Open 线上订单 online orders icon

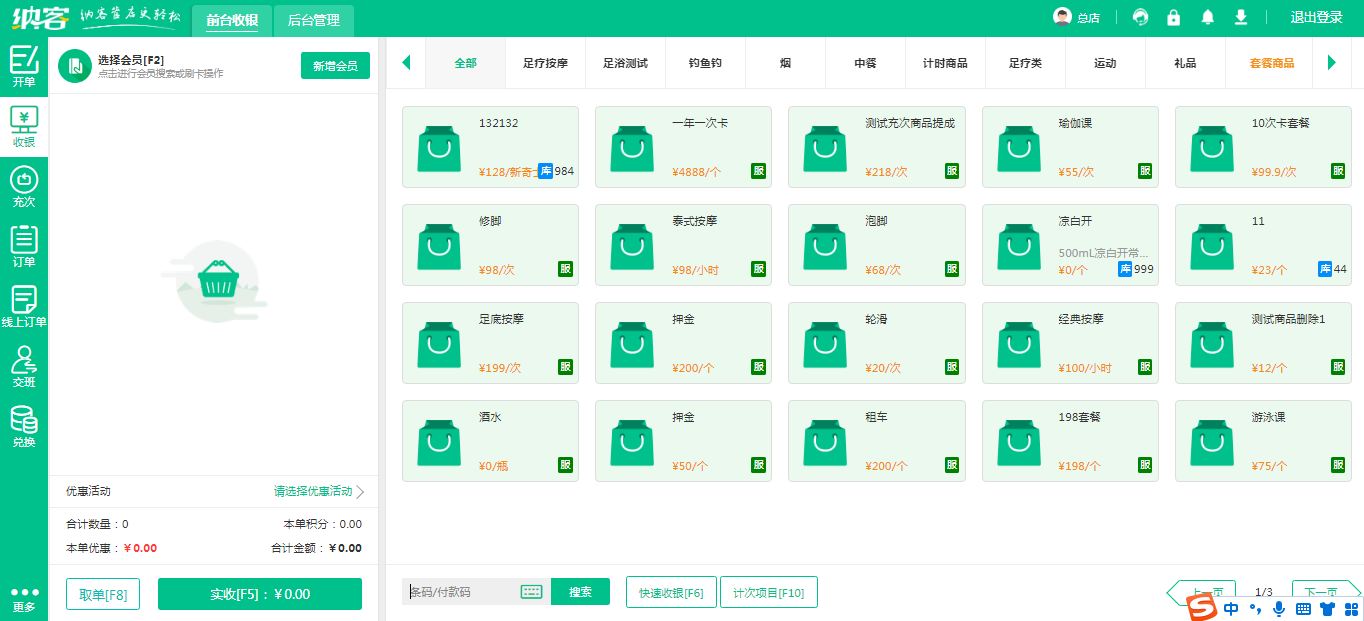24,307
